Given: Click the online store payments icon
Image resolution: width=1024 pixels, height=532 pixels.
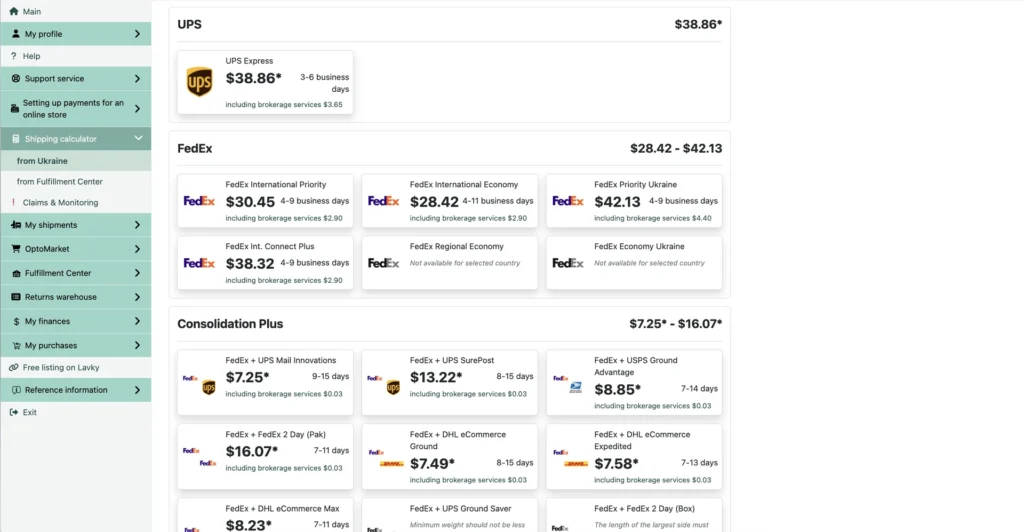Looking at the screenshot, I should click(x=14, y=108).
